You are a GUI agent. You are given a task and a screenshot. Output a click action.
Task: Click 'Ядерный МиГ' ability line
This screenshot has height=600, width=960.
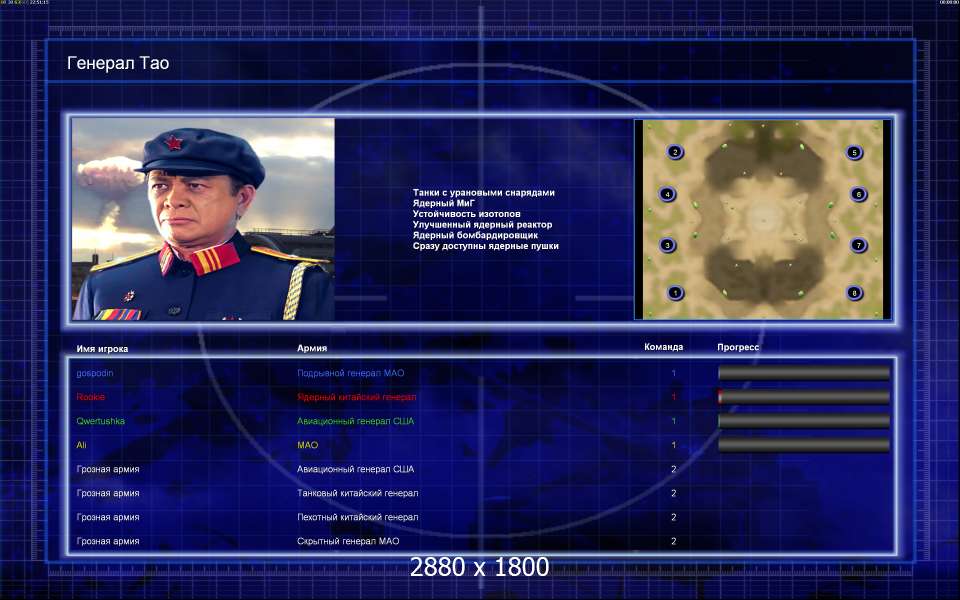coord(443,203)
